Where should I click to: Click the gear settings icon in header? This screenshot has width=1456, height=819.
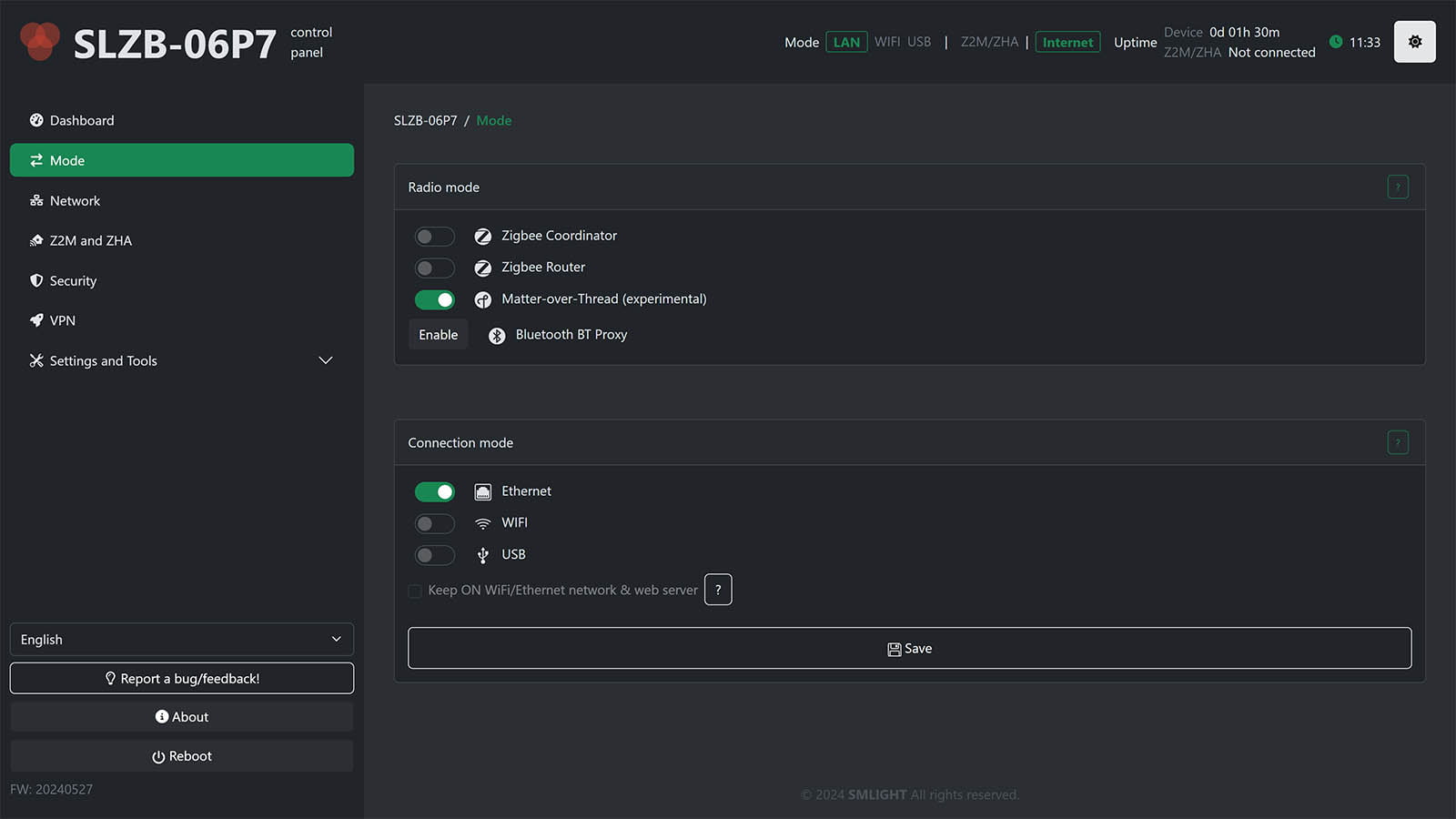pyautogui.click(x=1414, y=42)
